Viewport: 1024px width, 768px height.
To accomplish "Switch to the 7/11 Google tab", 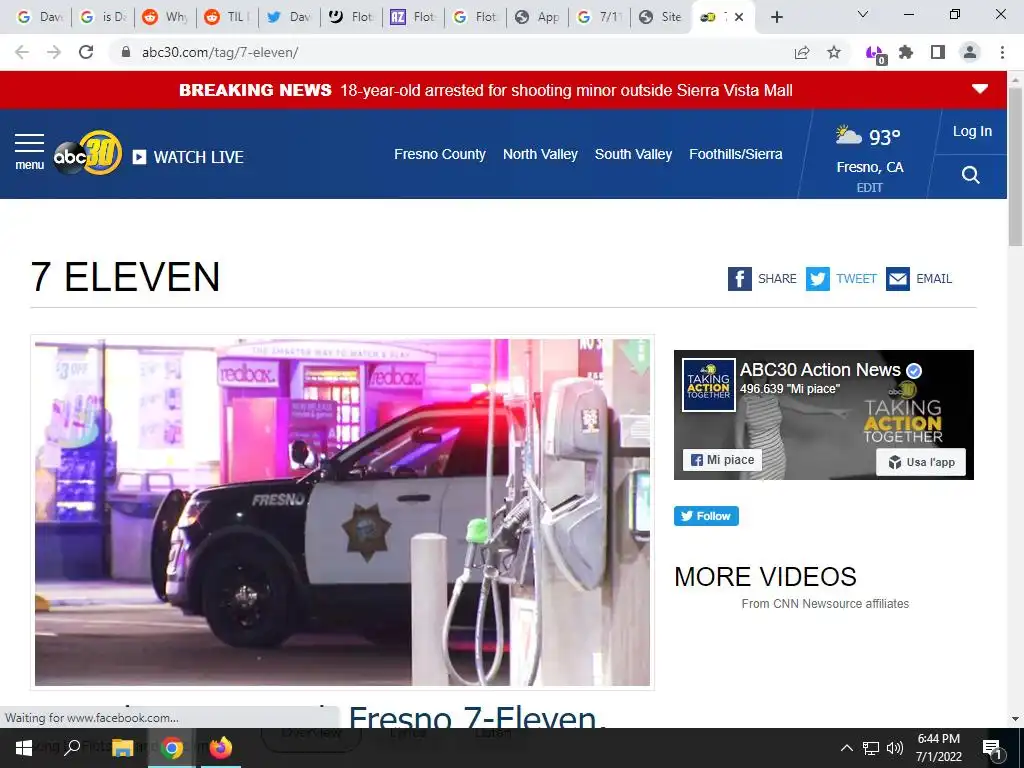I will (600, 17).
